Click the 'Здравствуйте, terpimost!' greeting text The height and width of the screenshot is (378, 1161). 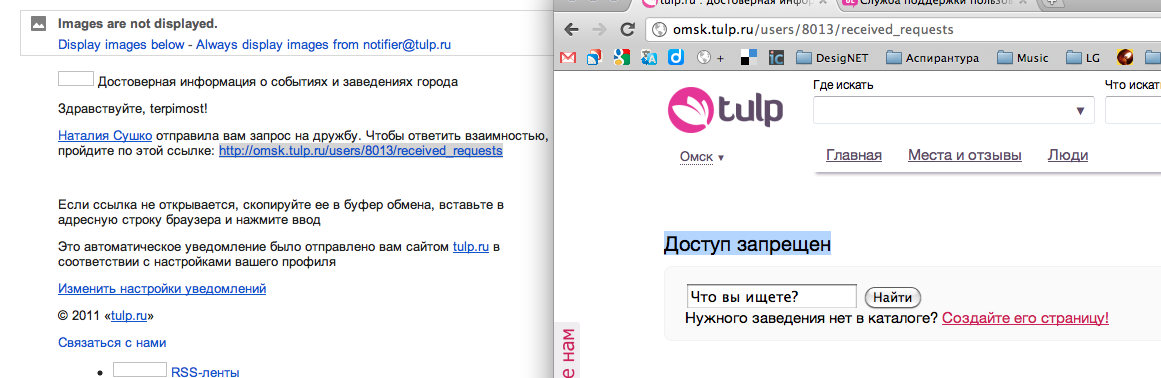click(x=133, y=109)
